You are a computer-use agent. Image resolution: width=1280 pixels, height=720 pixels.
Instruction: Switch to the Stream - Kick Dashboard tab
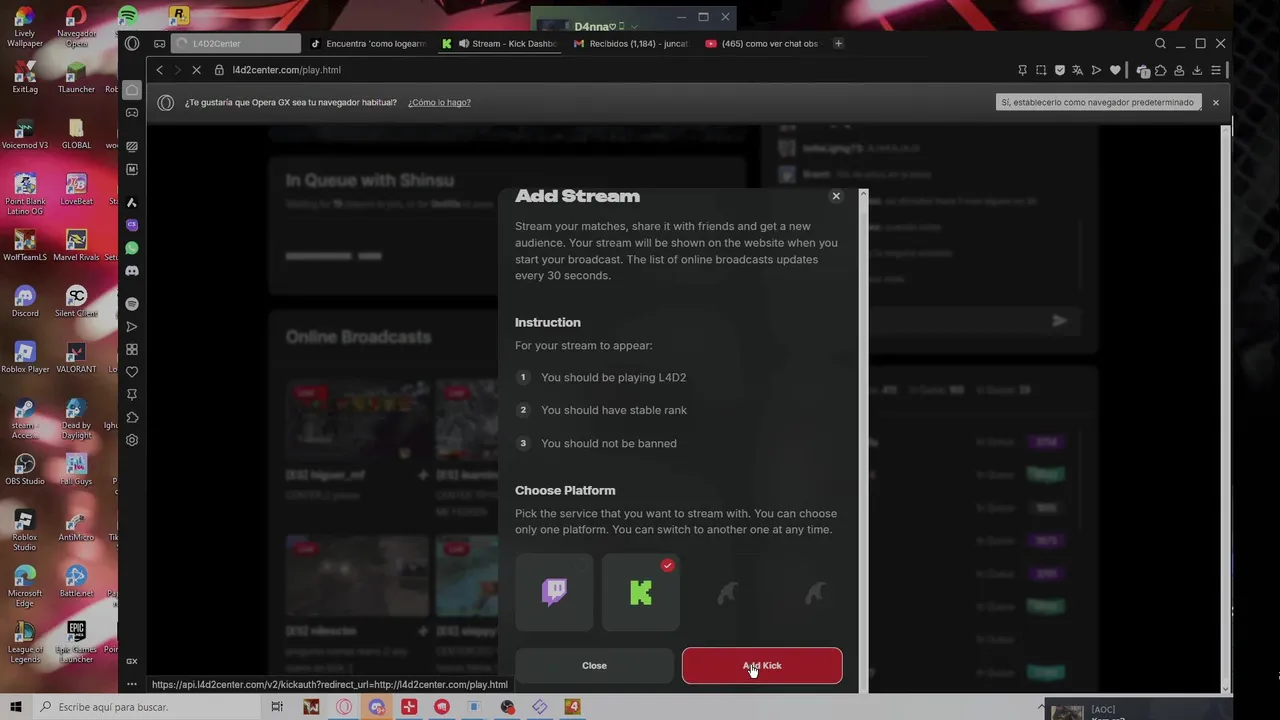click(500, 44)
